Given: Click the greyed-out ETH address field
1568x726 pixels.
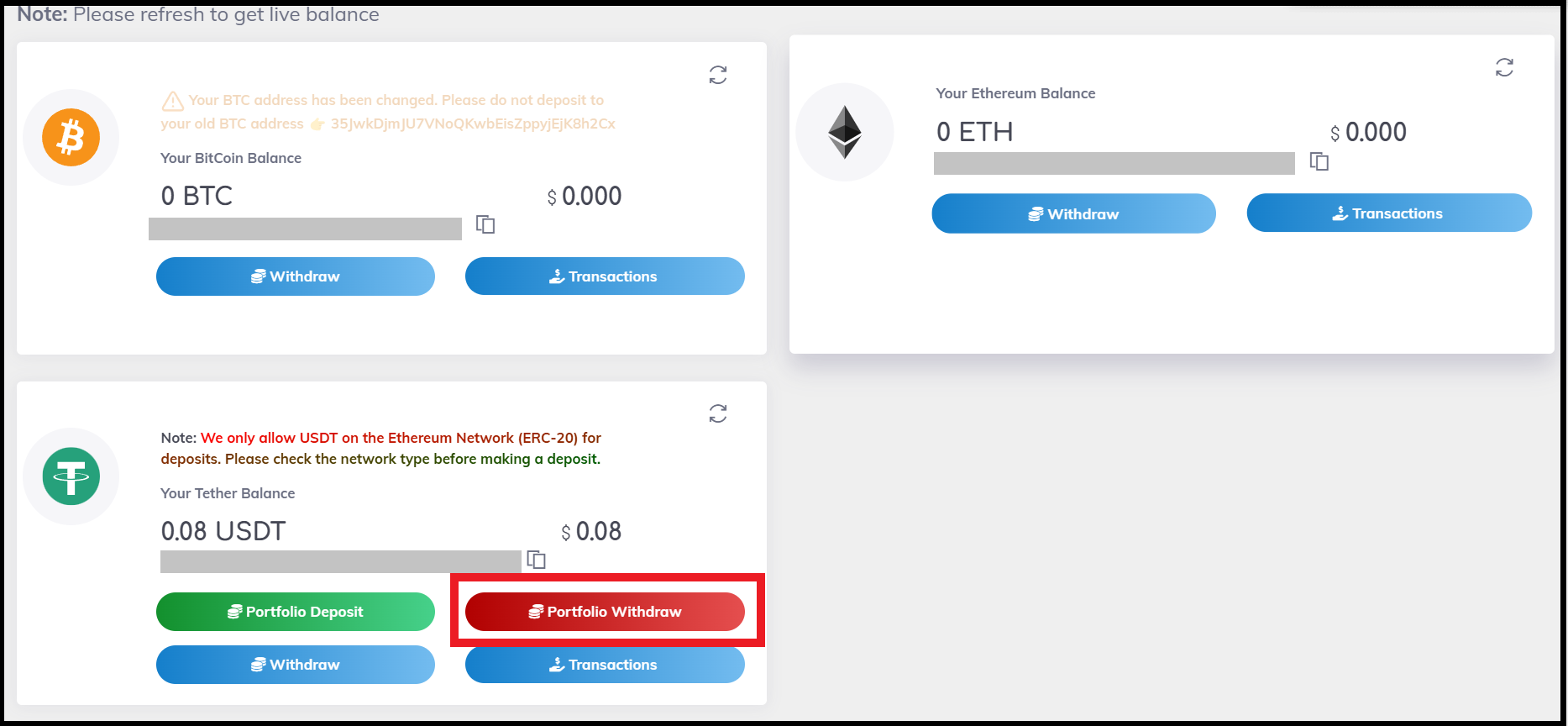Looking at the screenshot, I should (x=1114, y=163).
